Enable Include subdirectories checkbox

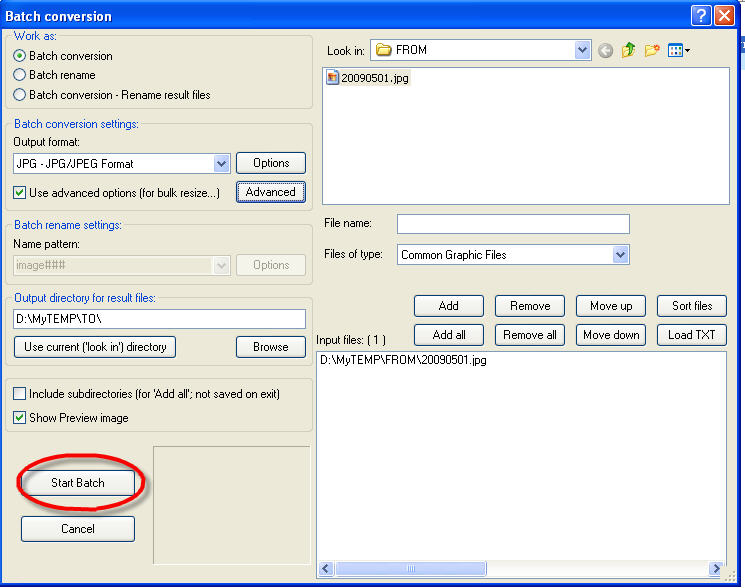[20, 394]
